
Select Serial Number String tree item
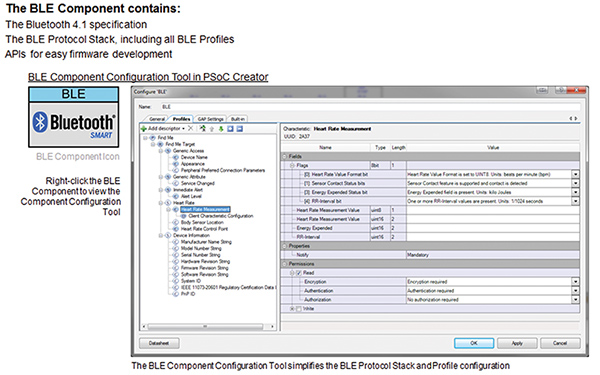pyautogui.click(x=200, y=255)
